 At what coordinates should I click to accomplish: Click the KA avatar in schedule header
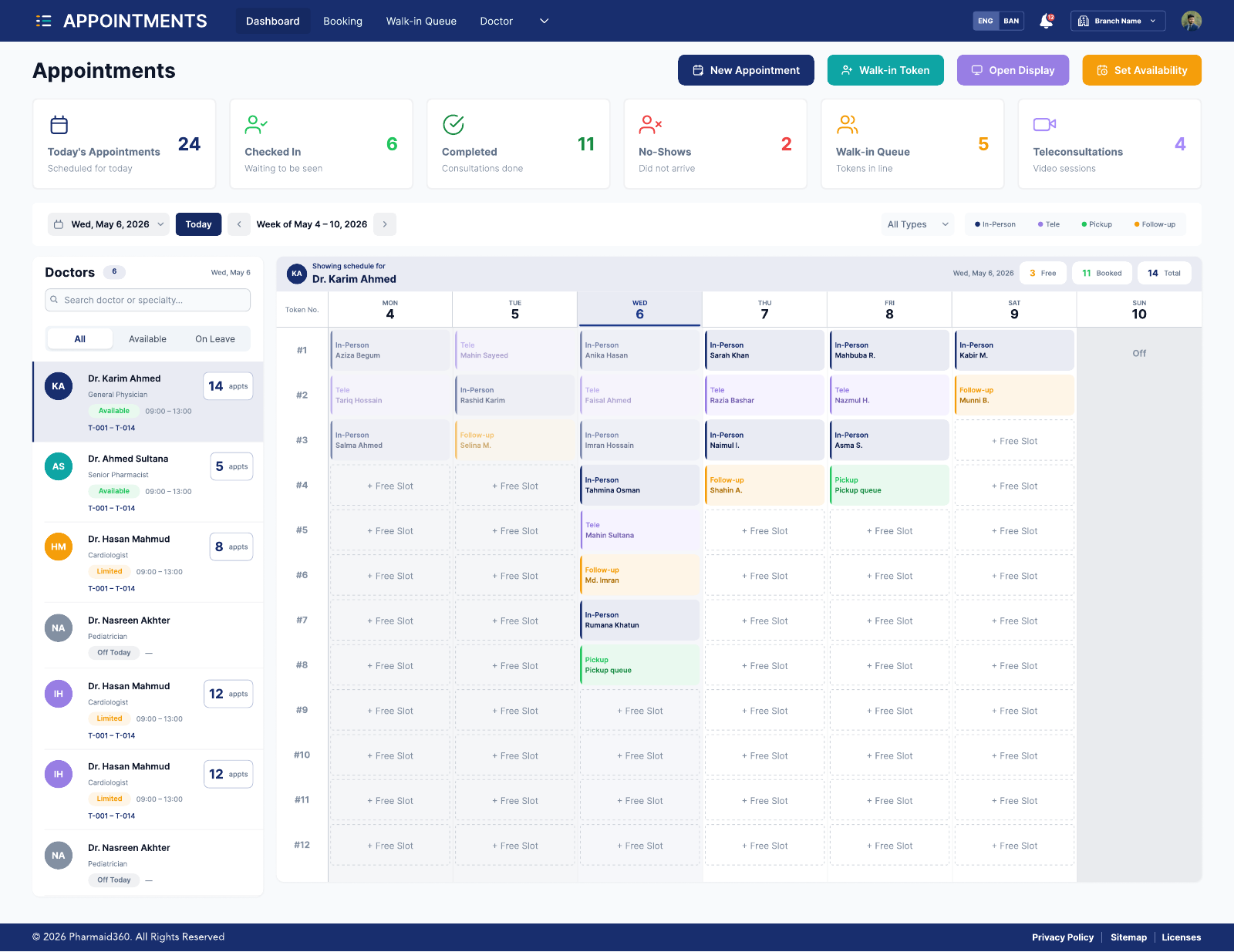click(x=297, y=274)
